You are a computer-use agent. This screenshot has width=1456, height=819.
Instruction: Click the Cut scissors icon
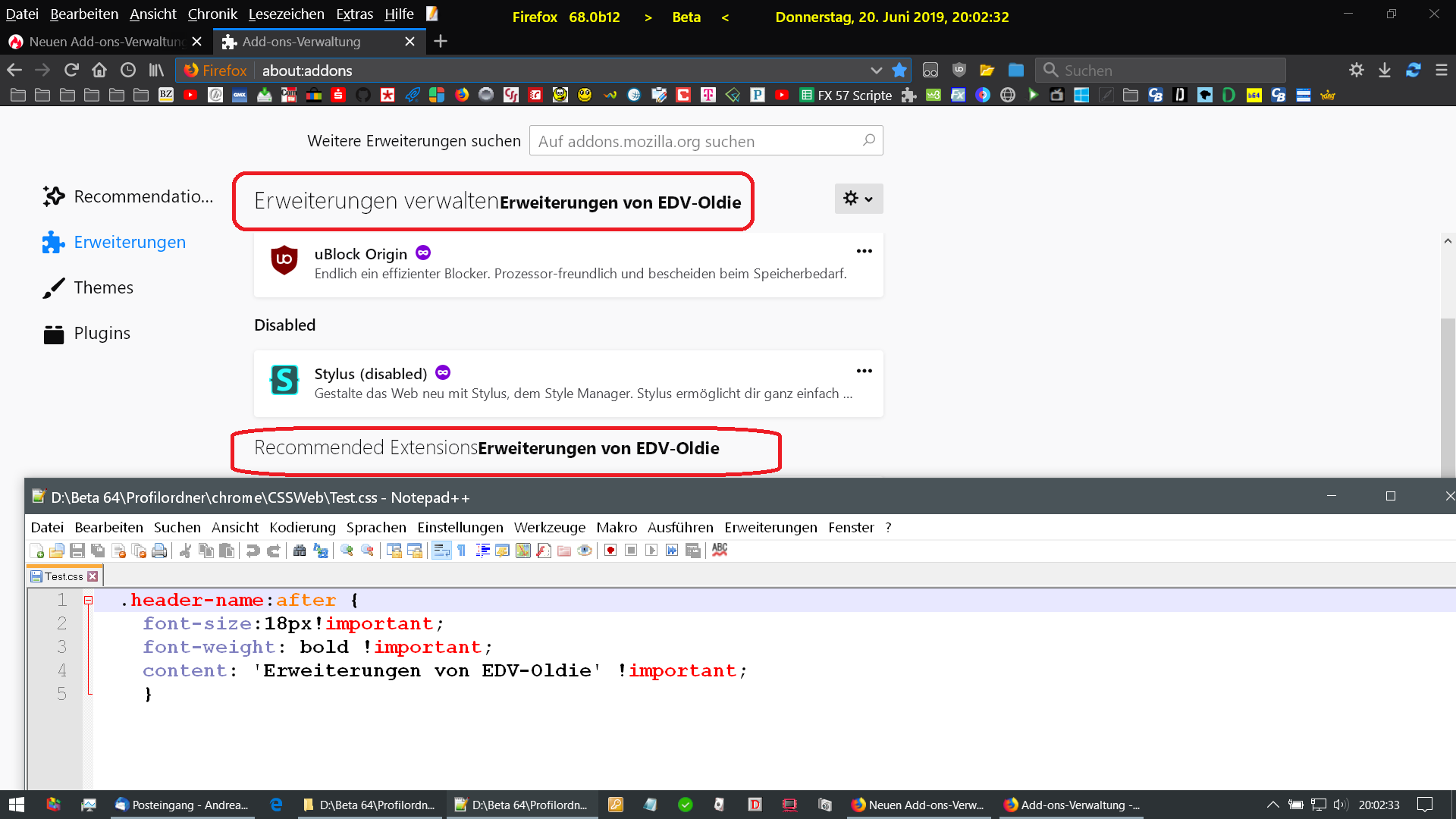click(185, 551)
